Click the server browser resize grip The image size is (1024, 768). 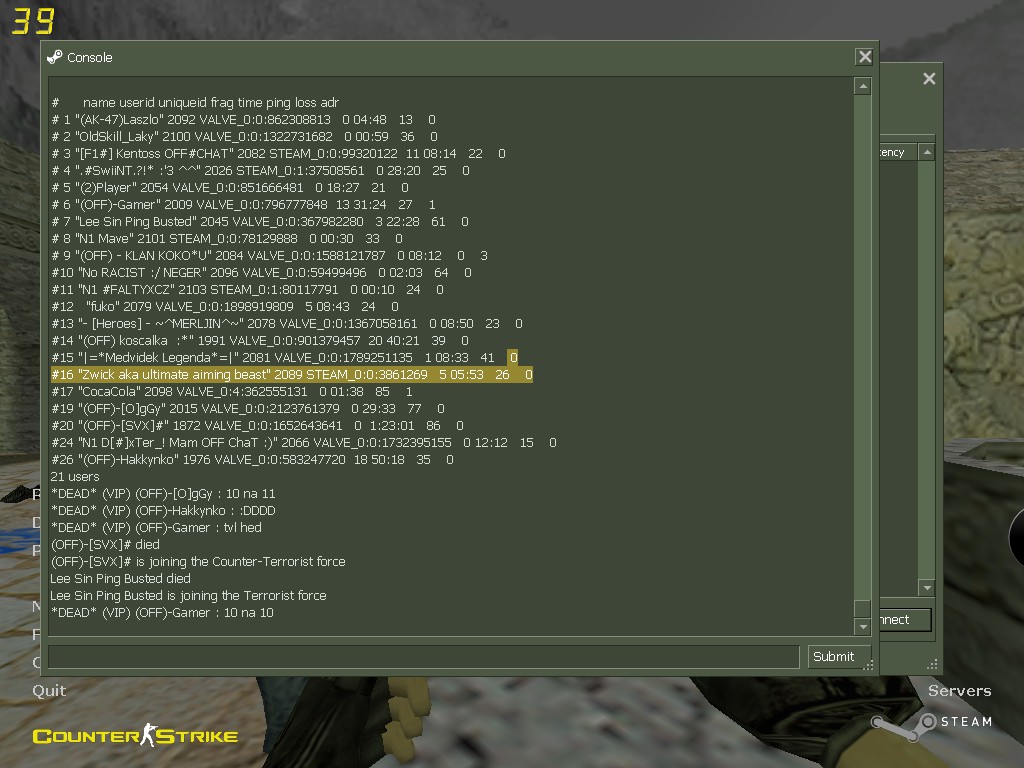tap(933, 663)
